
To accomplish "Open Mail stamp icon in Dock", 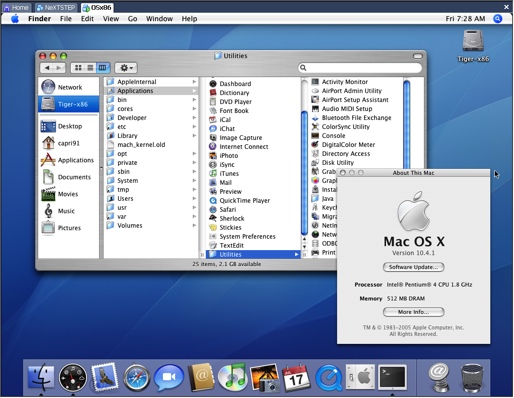I will [104, 377].
